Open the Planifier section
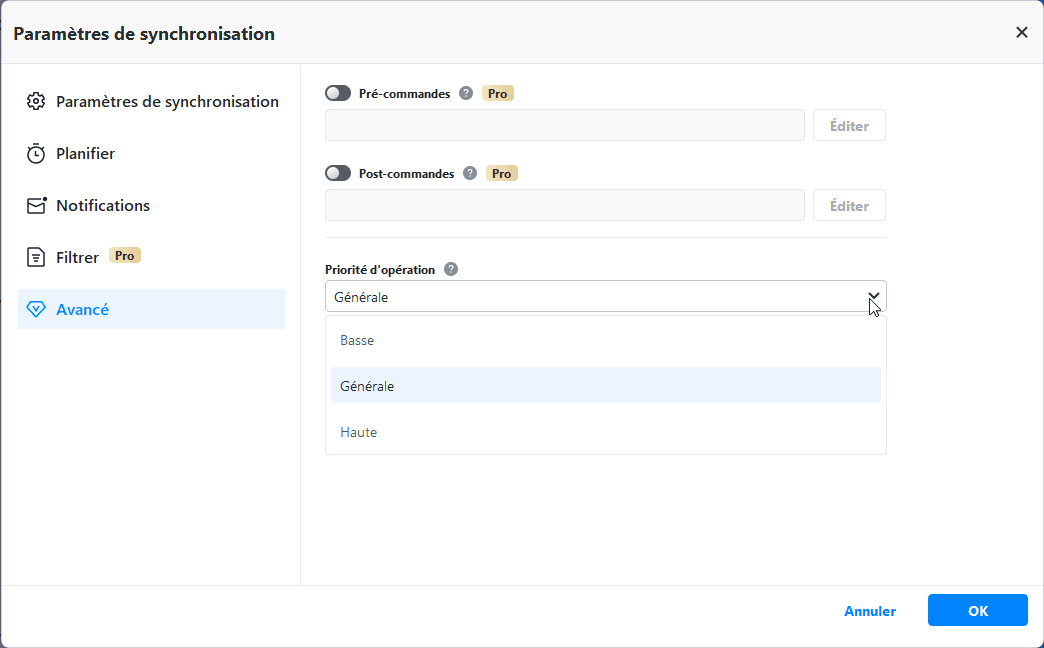 [86, 154]
